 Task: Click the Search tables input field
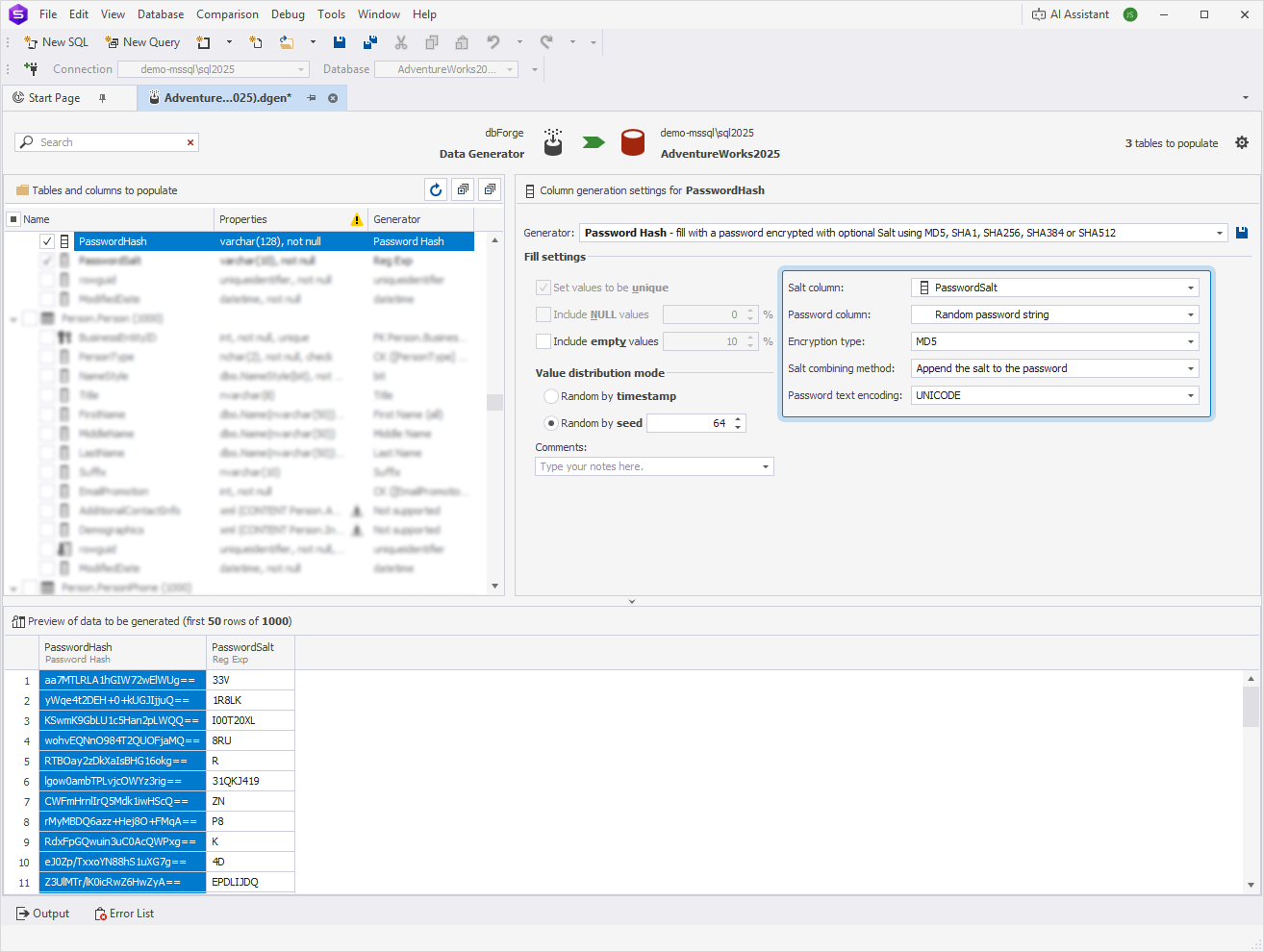pos(106,142)
